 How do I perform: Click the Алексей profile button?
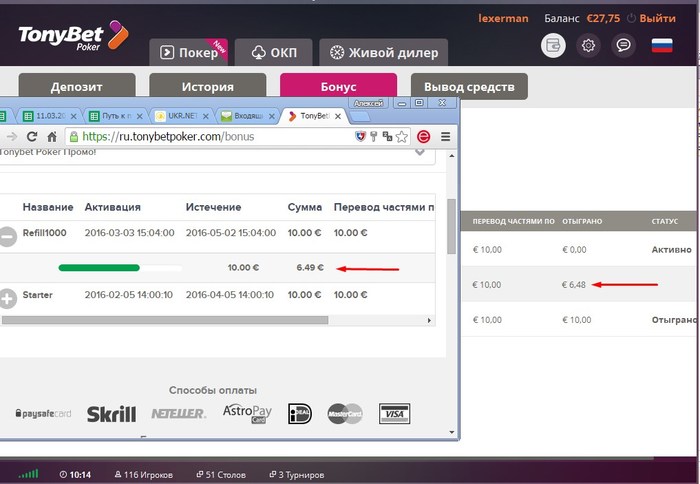368,103
